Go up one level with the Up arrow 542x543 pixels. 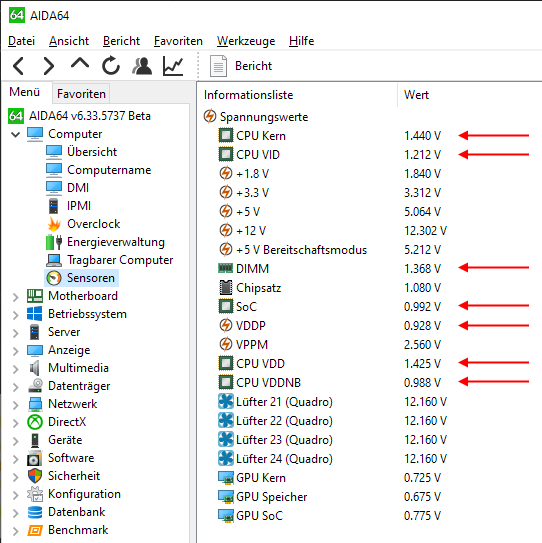pos(80,64)
